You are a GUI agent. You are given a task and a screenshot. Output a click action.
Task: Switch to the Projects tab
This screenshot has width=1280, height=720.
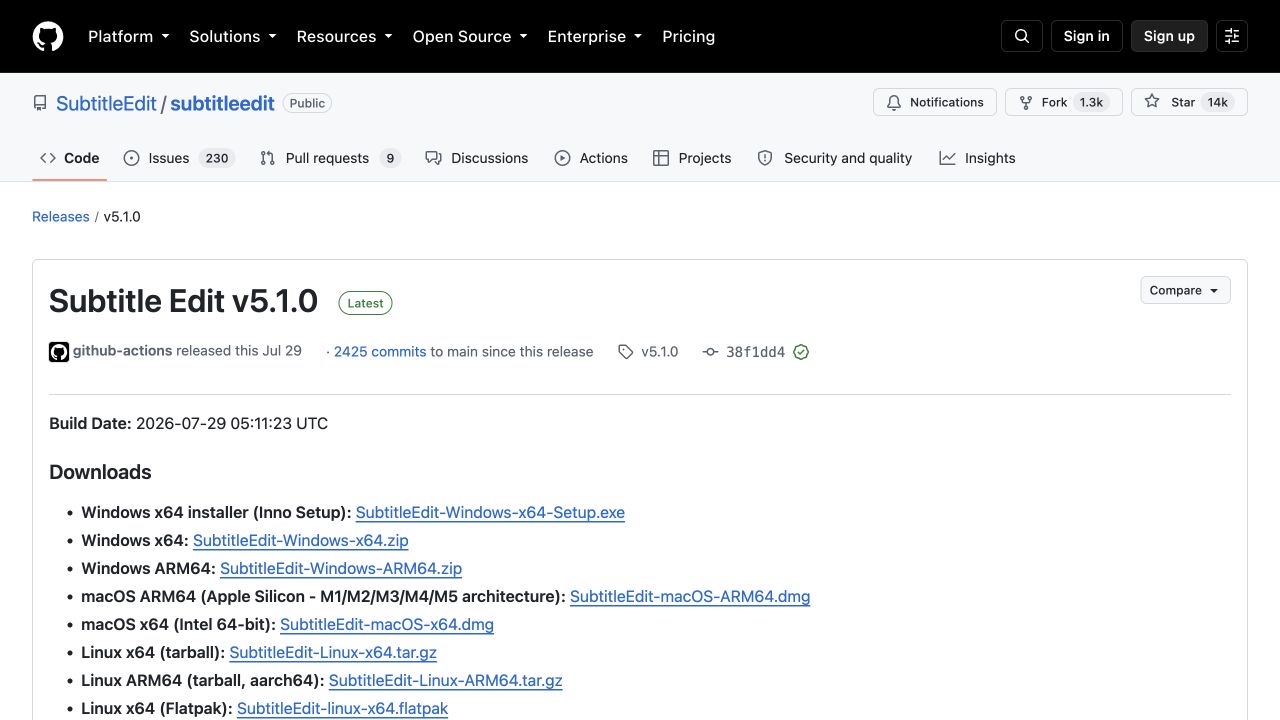[692, 158]
